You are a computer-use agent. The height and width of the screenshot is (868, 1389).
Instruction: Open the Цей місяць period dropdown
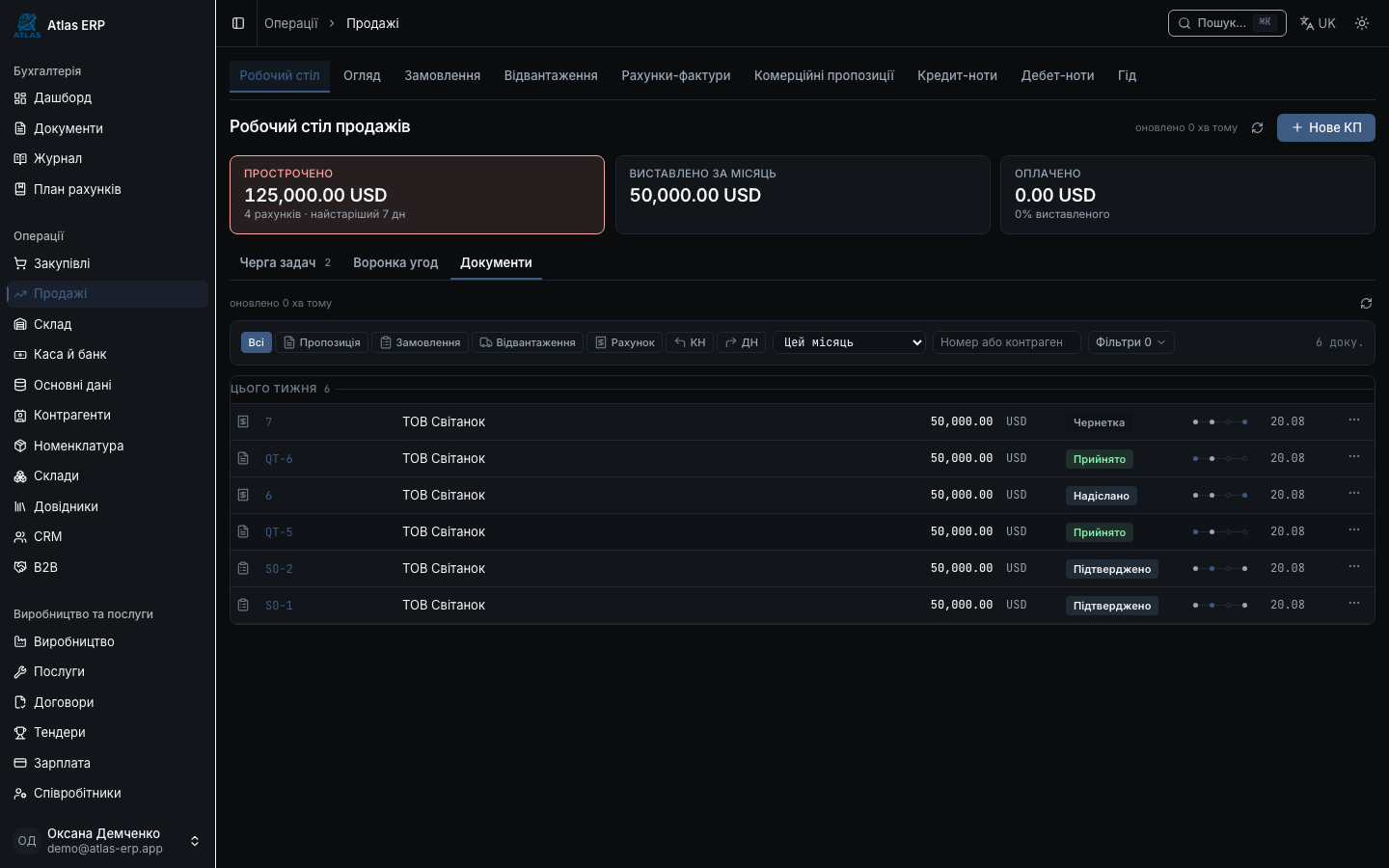tap(850, 342)
